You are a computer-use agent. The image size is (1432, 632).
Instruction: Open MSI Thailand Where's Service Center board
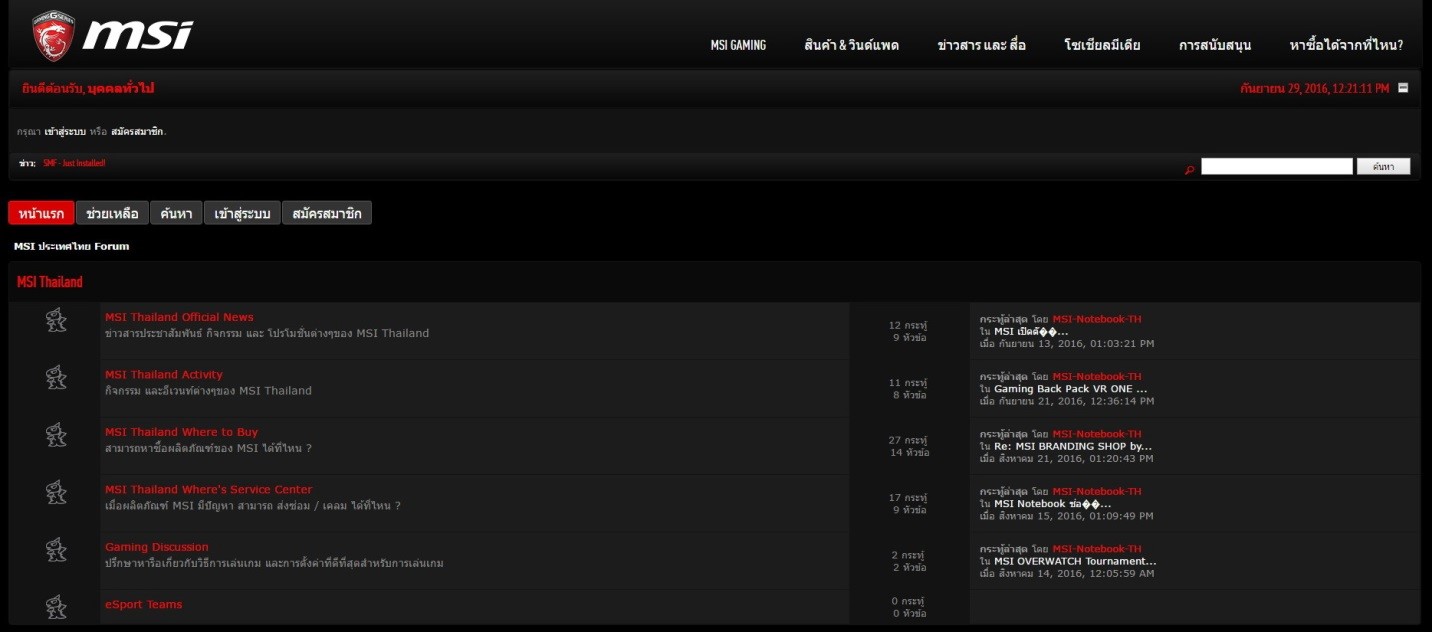208,490
